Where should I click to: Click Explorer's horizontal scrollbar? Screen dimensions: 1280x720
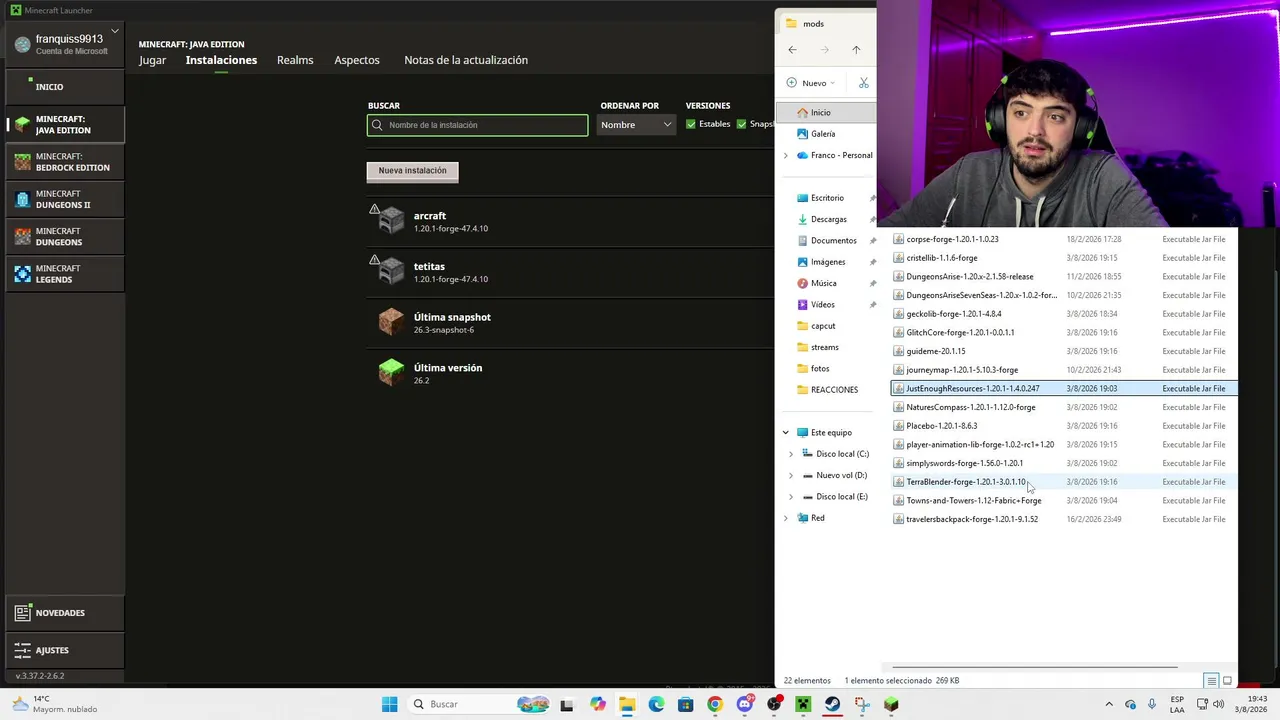(1034, 666)
